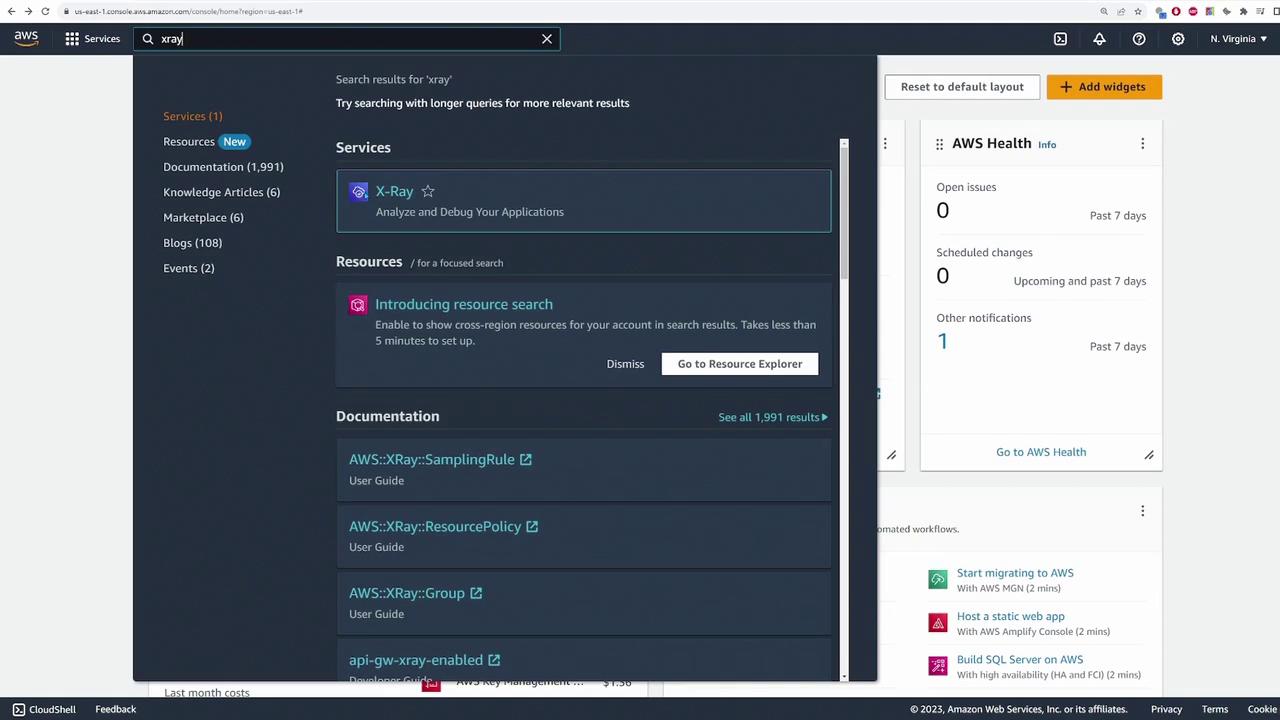Screen dimensions: 1280x720
Task: Click the search results scrollbar
Action: (x=844, y=210)
